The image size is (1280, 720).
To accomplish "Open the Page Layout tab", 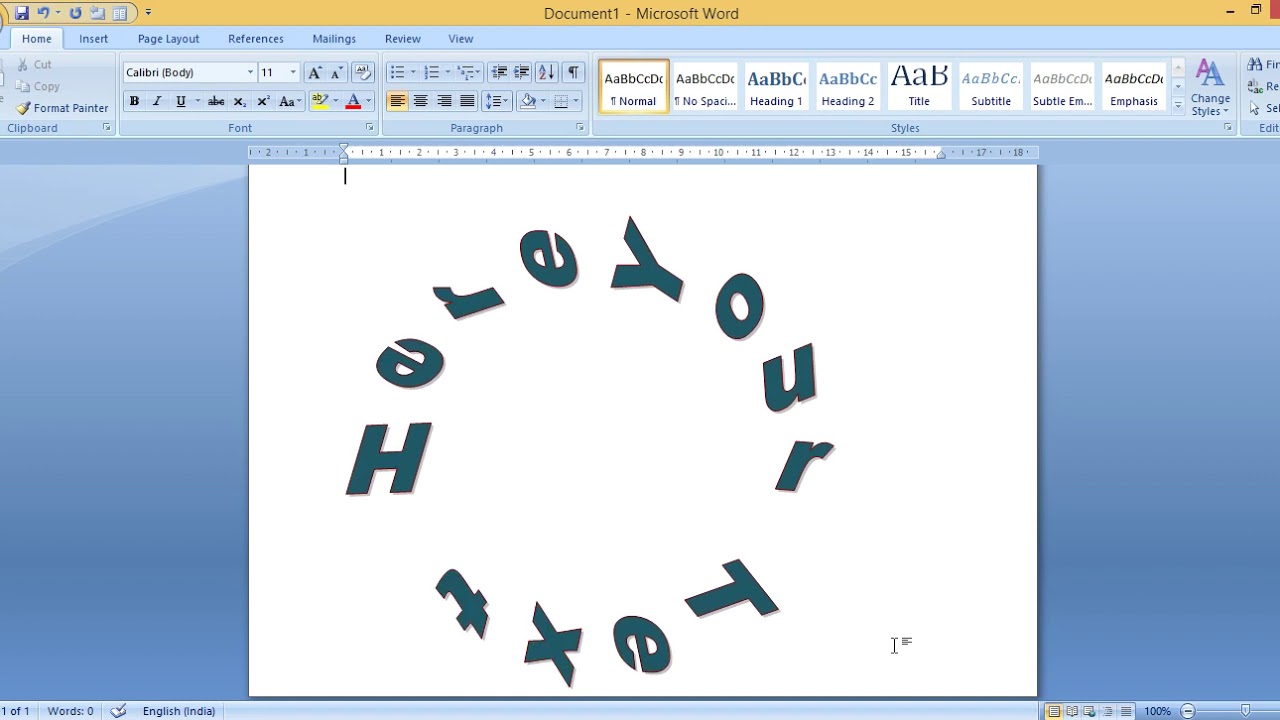I will [x=168, y=39].
